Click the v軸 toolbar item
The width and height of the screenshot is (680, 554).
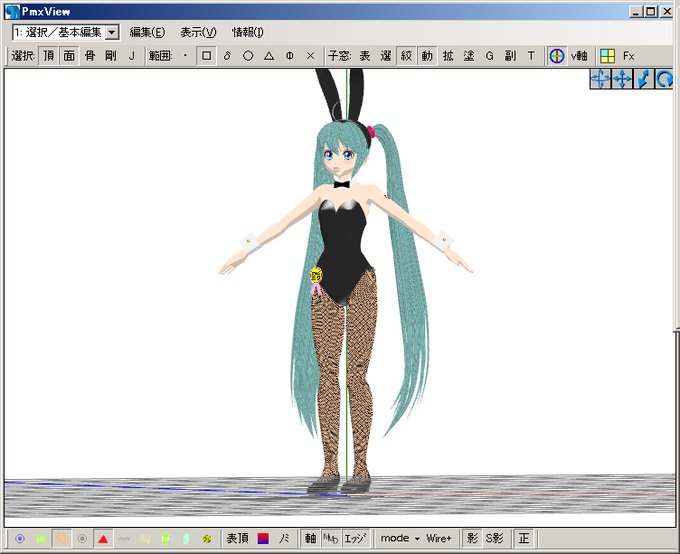[579, 56]
